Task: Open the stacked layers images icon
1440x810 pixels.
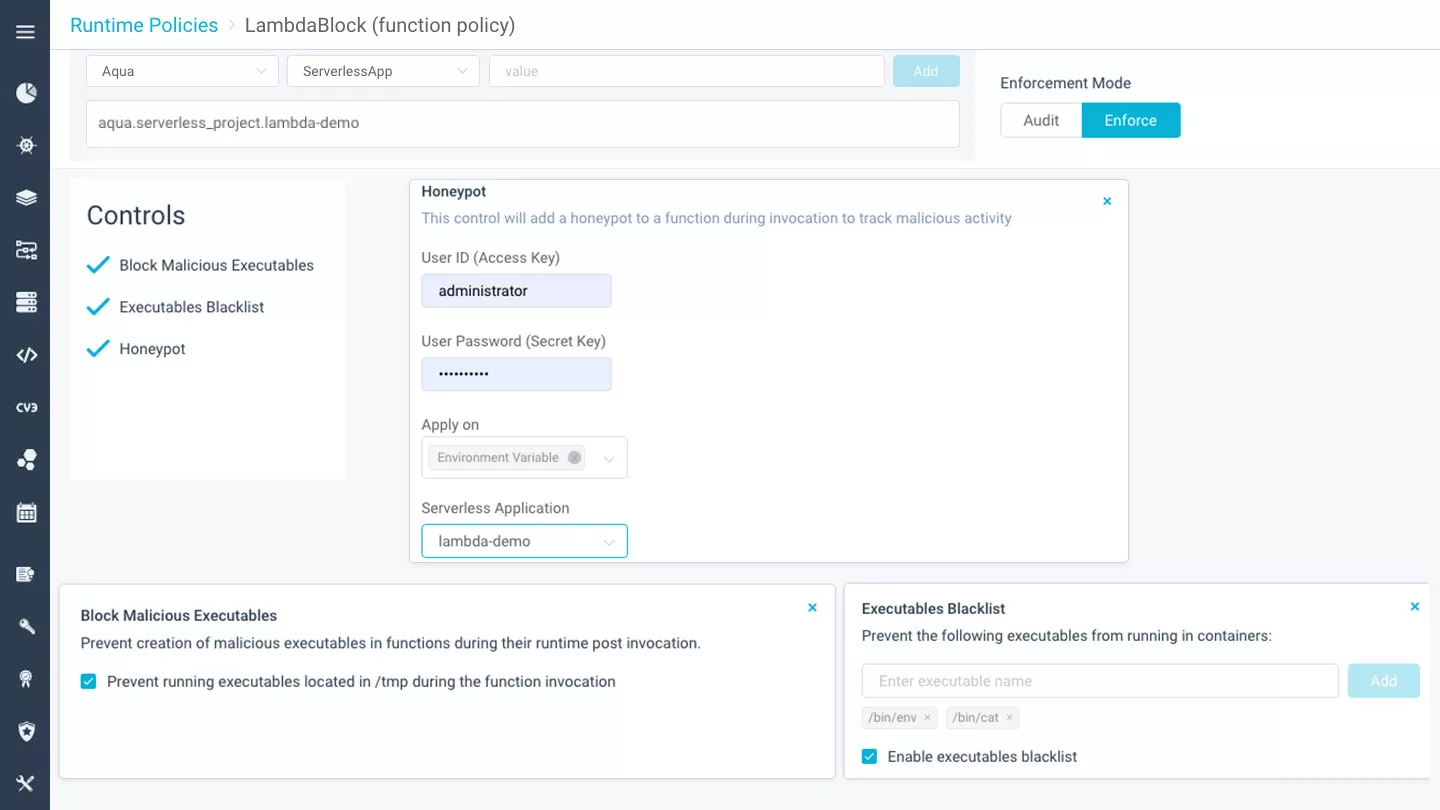Action: pyautogui.click(x=26, y=197)
